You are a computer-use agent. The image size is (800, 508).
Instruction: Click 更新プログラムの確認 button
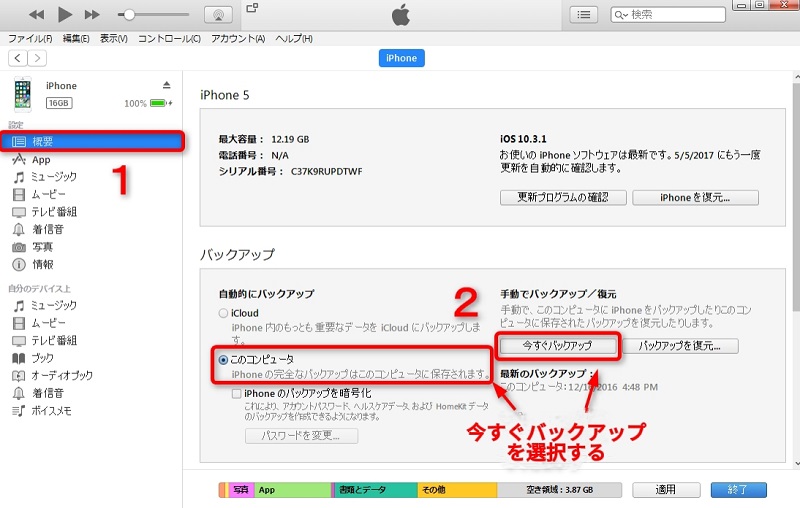tap(563, 197)
